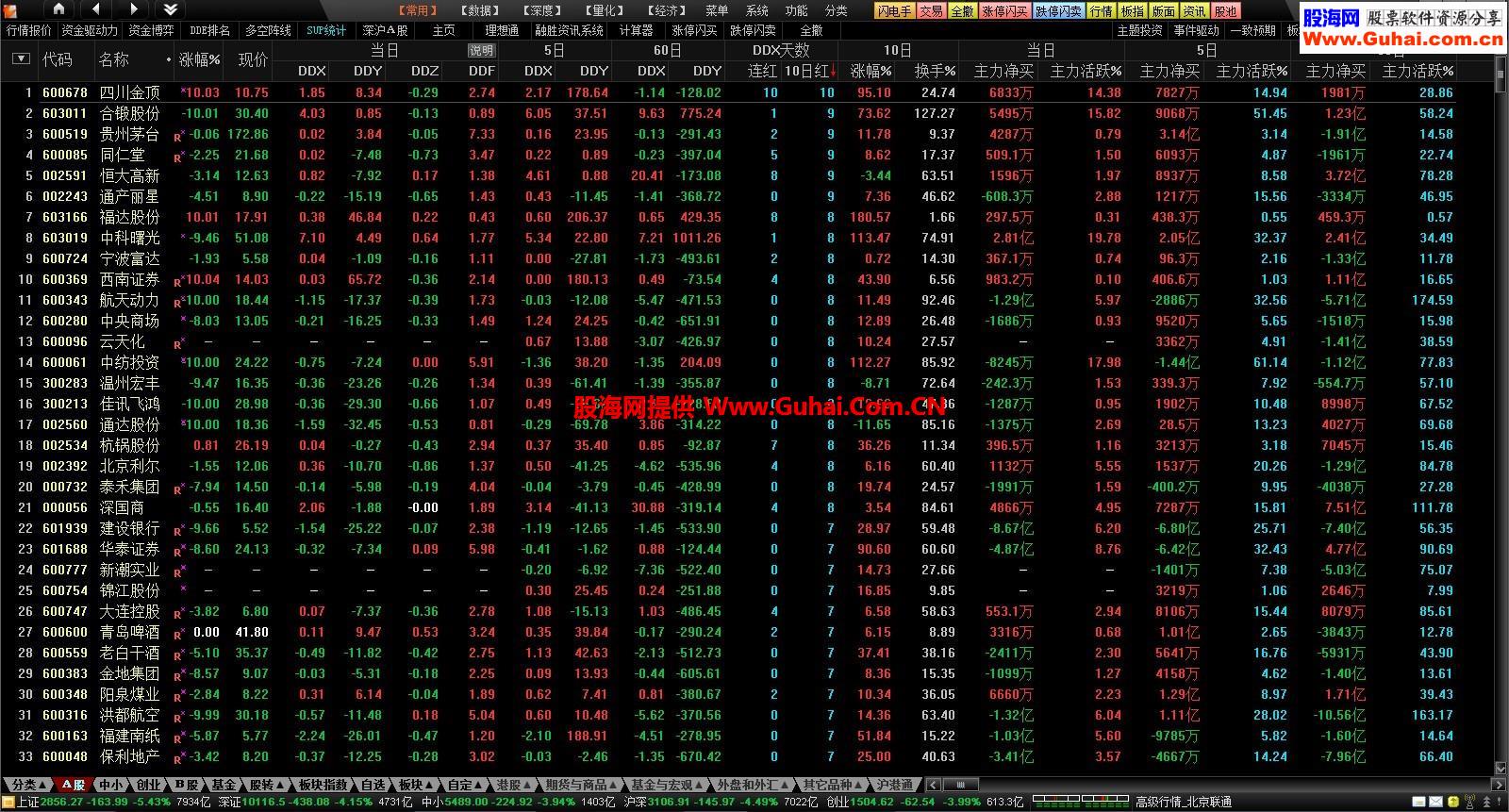
Task: Open the 自定 bottom tab dropdown
Action: point(466,785)
